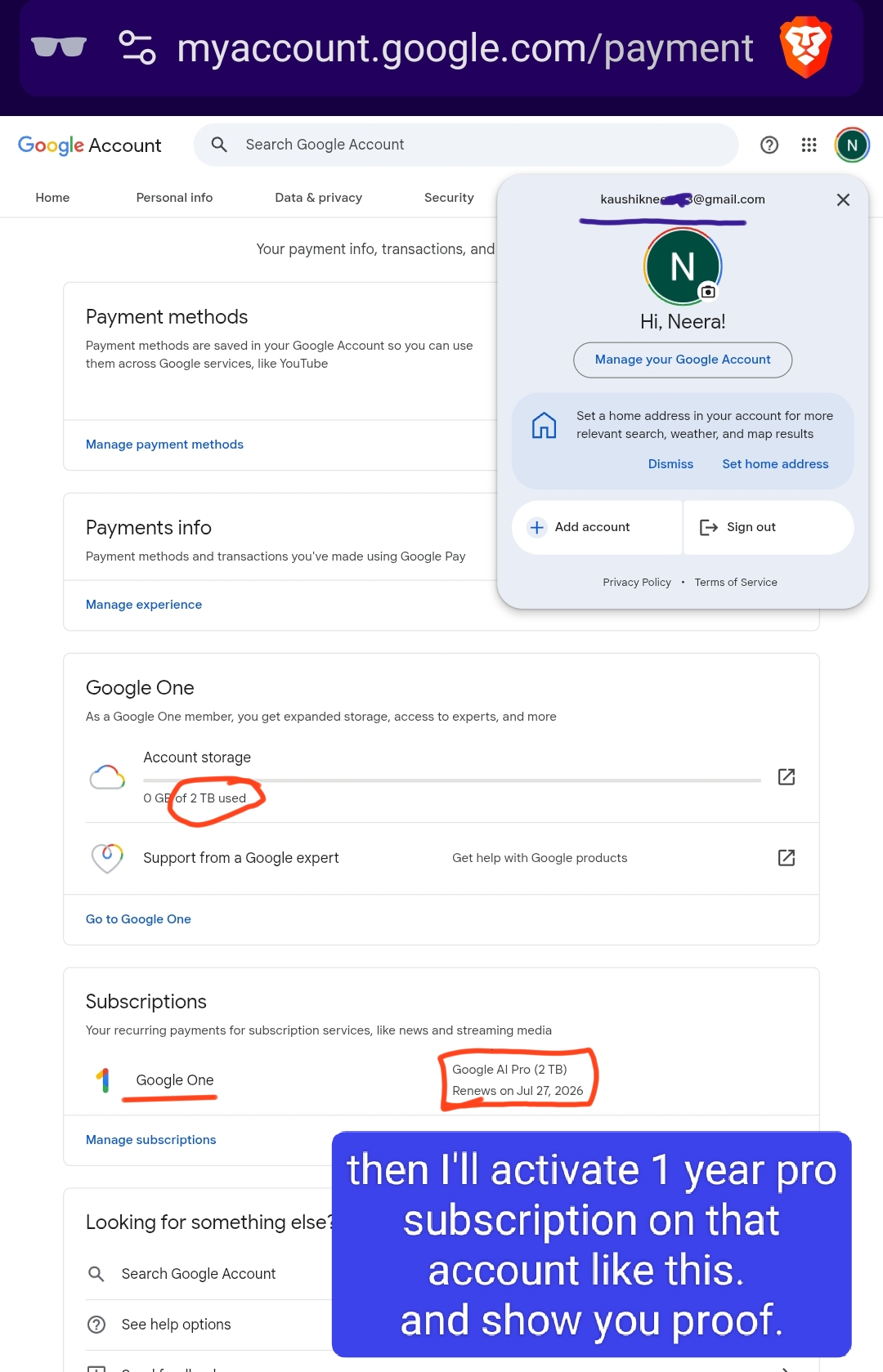Viewport: 883px width, 1372px height.
Task: Open the Google apps grid icon
Action: [x=809, y=145]
